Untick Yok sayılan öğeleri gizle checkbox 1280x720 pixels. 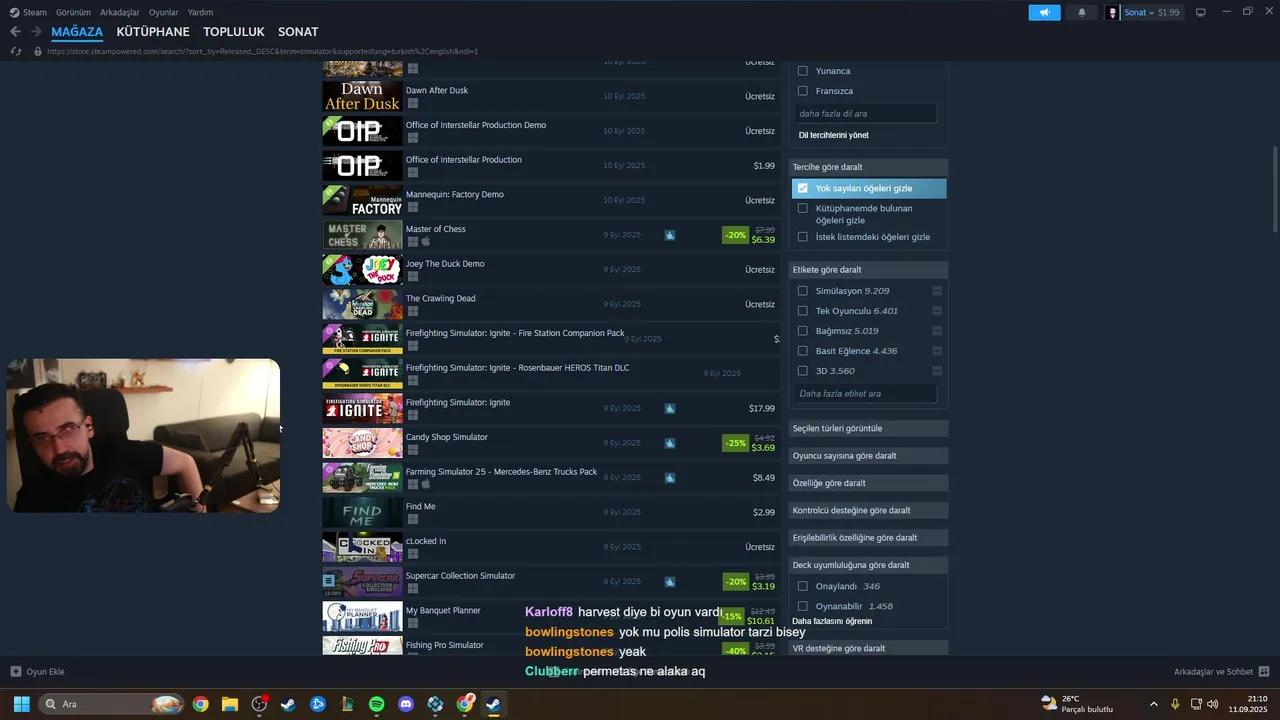coord(802,188)
